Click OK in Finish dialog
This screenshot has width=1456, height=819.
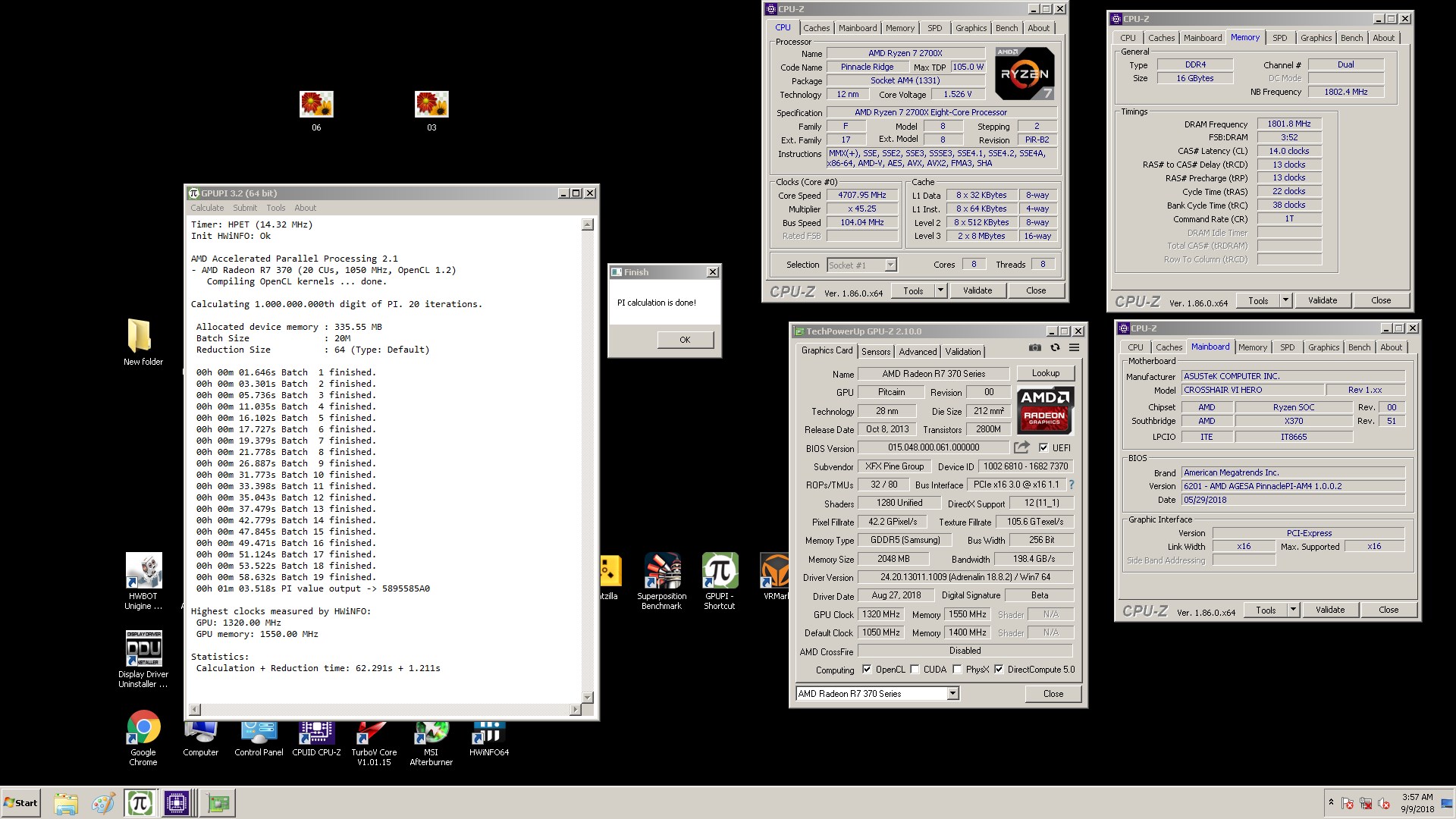(685, 340)
